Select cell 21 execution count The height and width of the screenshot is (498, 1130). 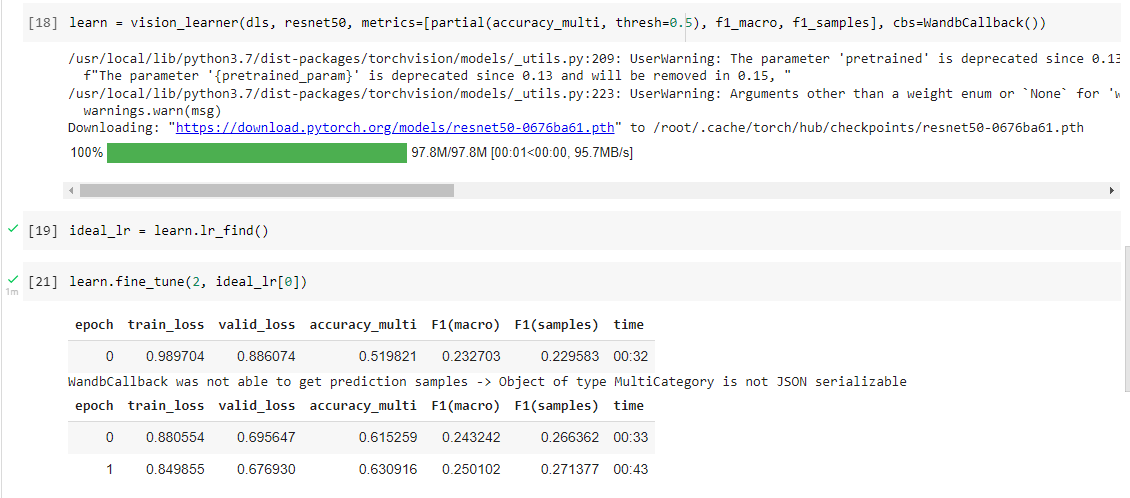(43, 283)
